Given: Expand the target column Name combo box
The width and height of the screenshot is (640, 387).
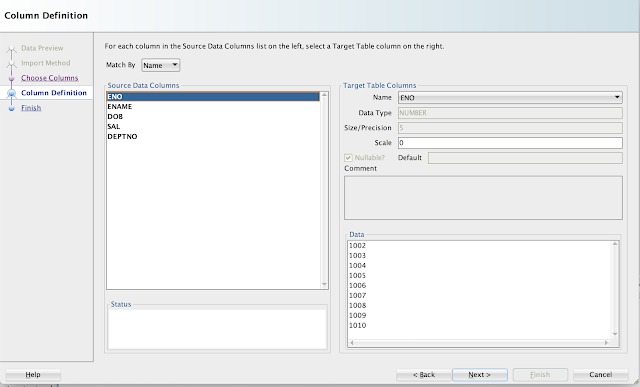Looking at the screenshot, I should click(x=510, y=98).
